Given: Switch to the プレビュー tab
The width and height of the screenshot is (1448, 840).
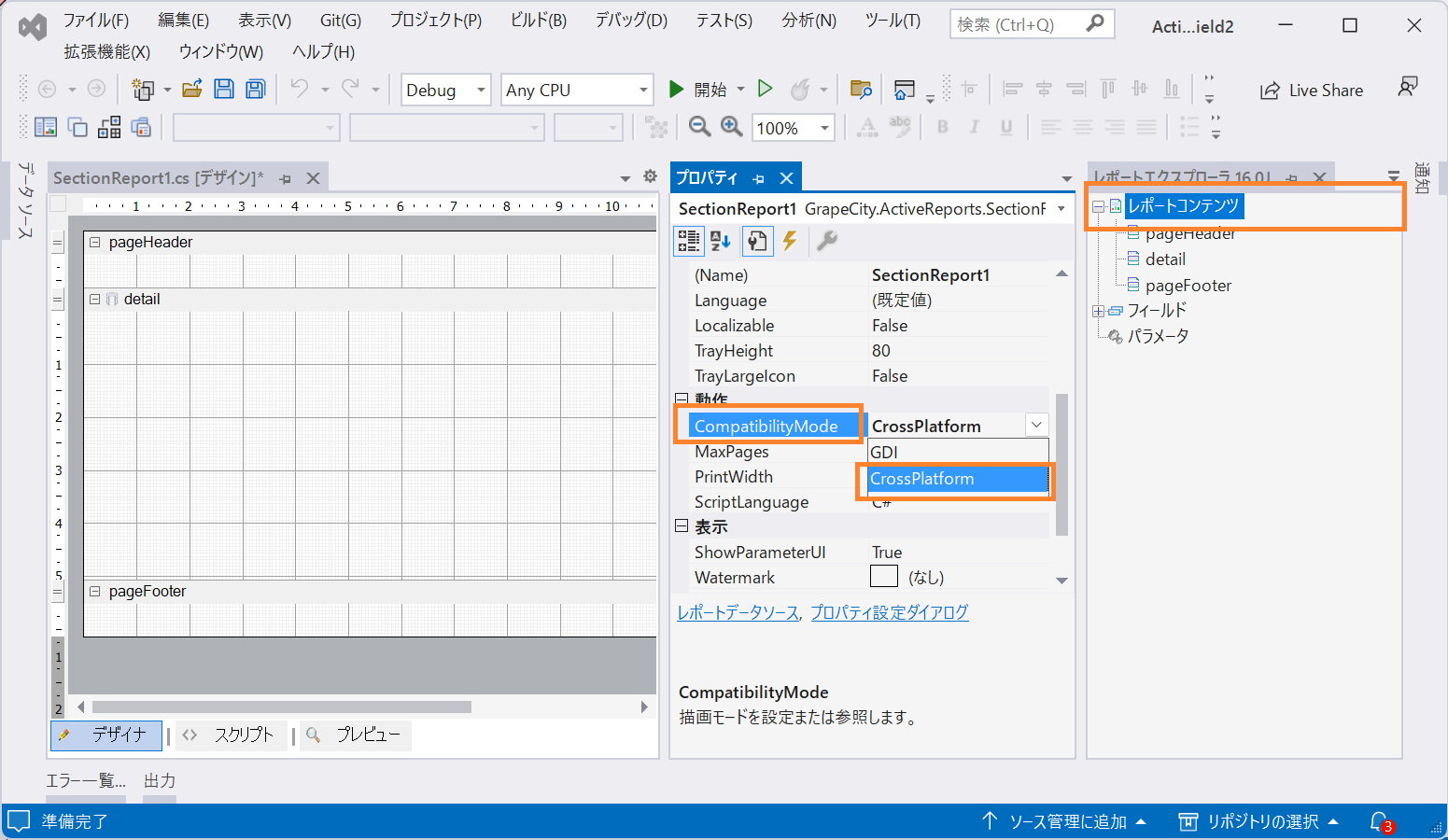Looking at the screenshot, I should click(355, 735).
